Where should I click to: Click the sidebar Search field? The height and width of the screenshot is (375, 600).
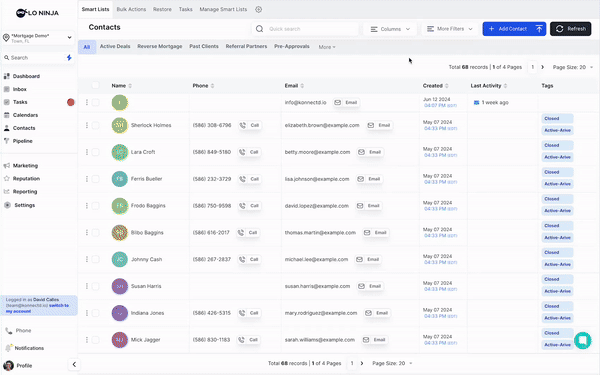[34, 57]
